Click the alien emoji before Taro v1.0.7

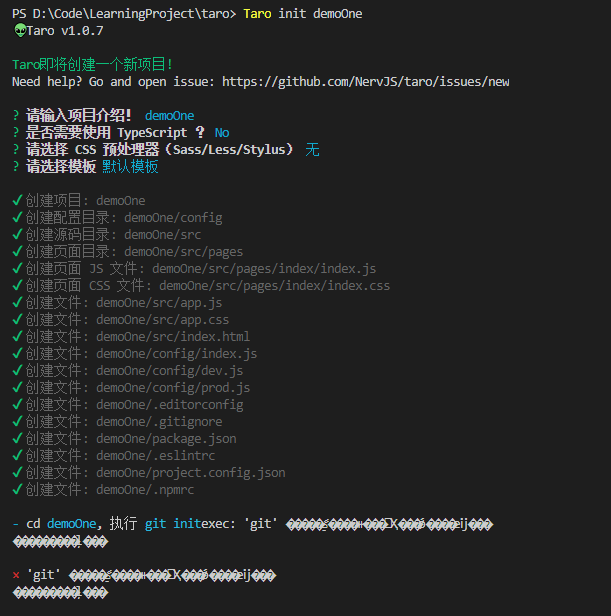coord(20,31)
